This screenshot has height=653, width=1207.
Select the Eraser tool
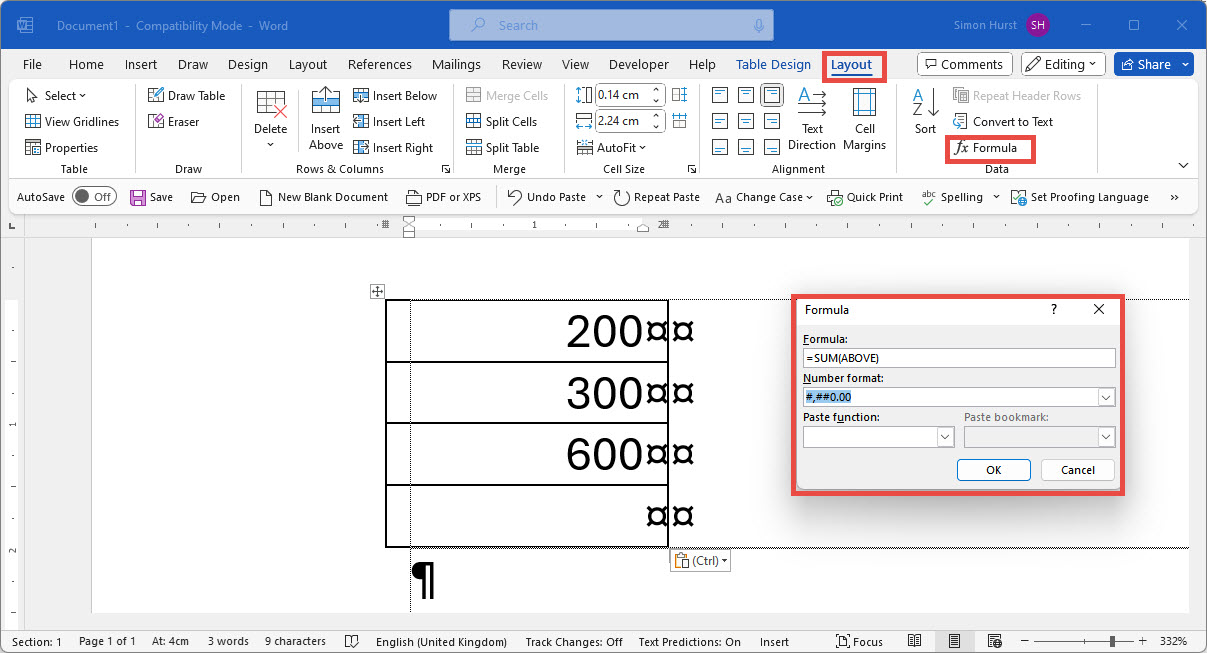tap(174, 122)
